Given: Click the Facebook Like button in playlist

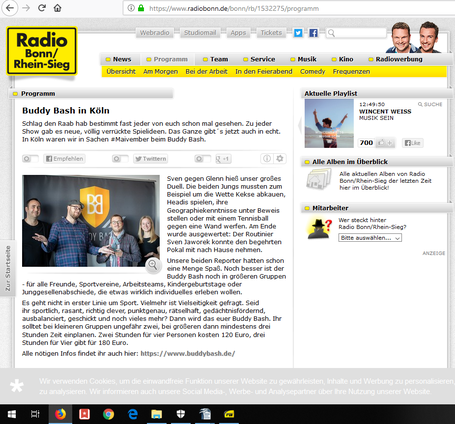Looking at the screenshot, I should point(412,143).
